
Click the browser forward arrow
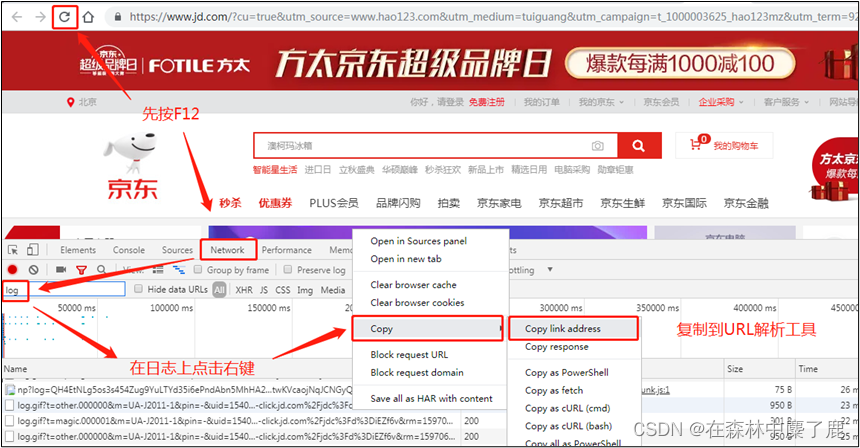[x=40, y=17]
